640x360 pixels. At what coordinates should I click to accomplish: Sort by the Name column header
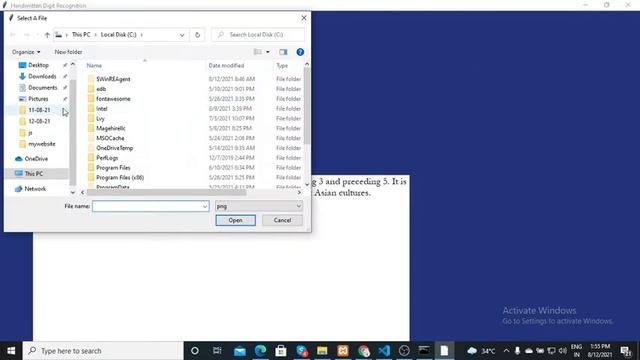pos(94,65)
